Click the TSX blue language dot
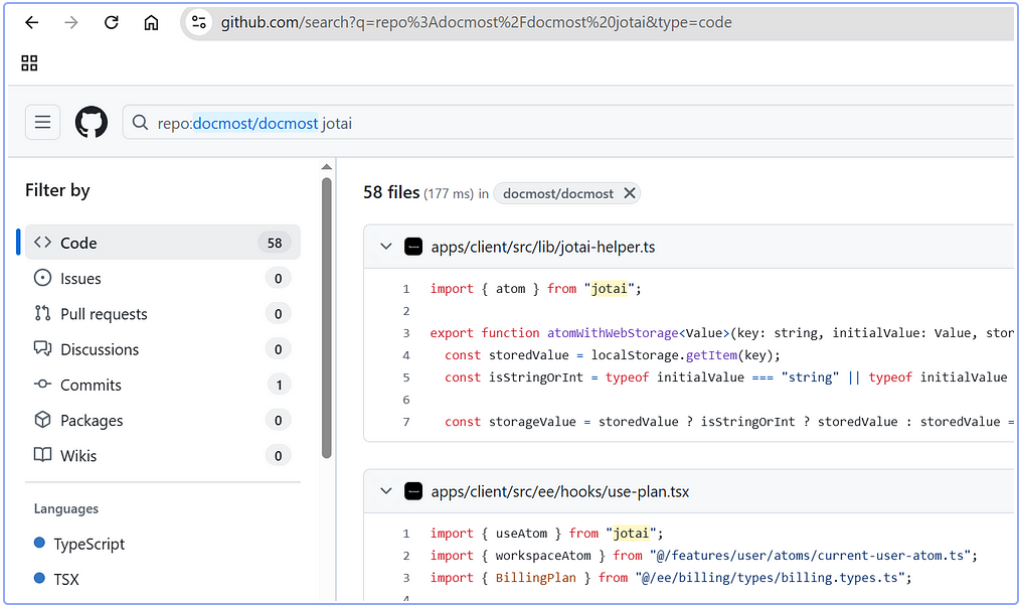1020x605 pixels. click(39, 578)
